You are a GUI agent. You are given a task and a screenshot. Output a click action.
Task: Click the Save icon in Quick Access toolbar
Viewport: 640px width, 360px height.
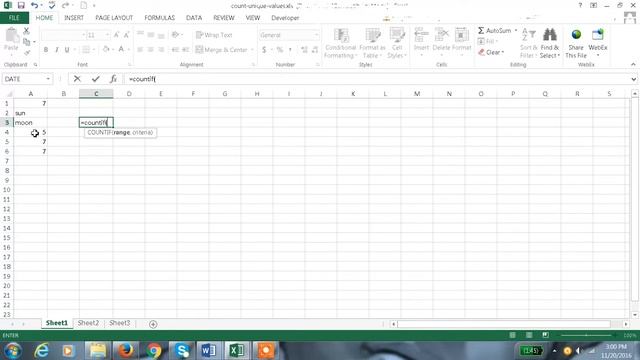pos(21,5)
